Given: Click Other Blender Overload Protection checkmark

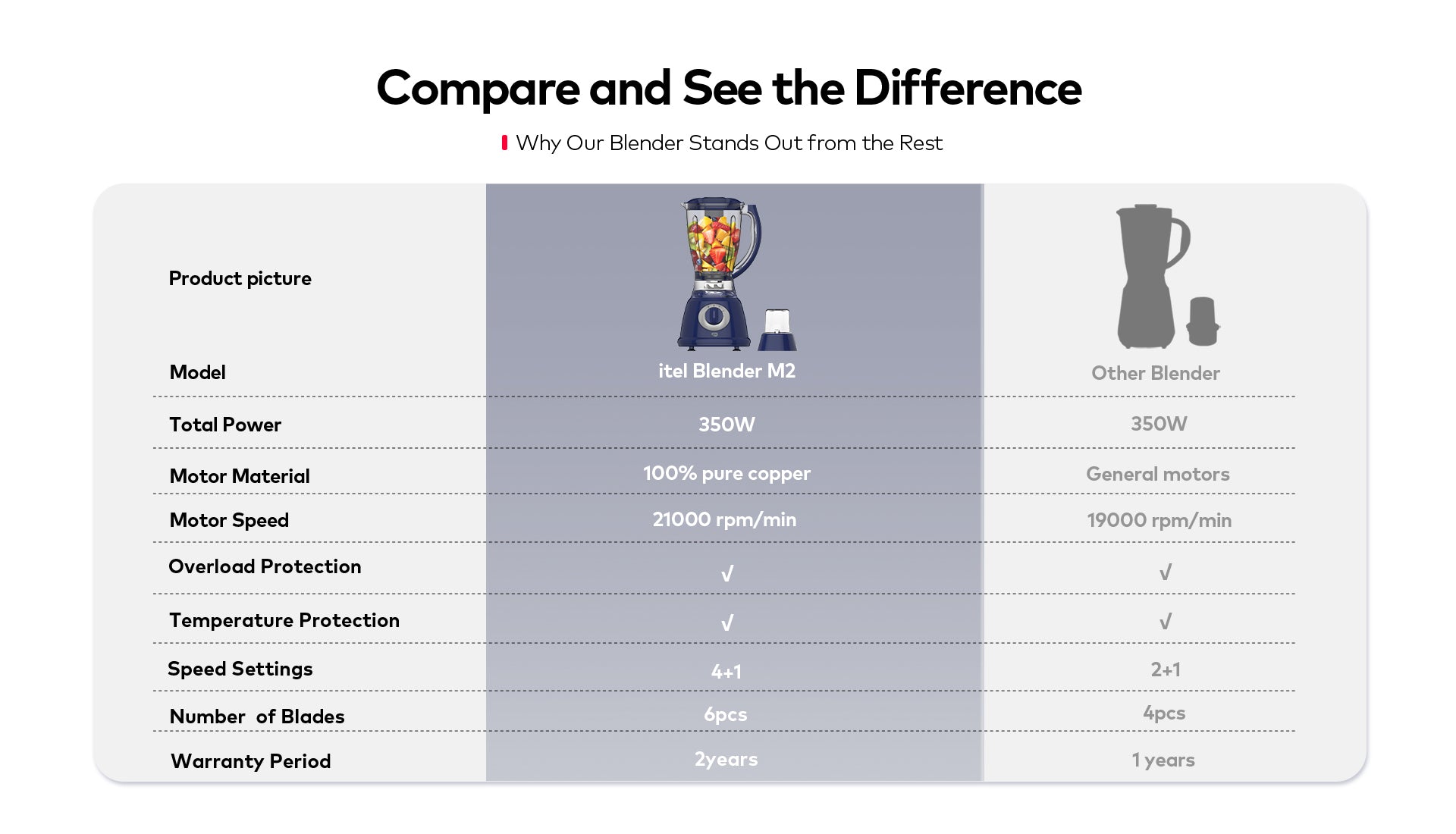Looking at the screenshot, I should [x=1165, y=572].
